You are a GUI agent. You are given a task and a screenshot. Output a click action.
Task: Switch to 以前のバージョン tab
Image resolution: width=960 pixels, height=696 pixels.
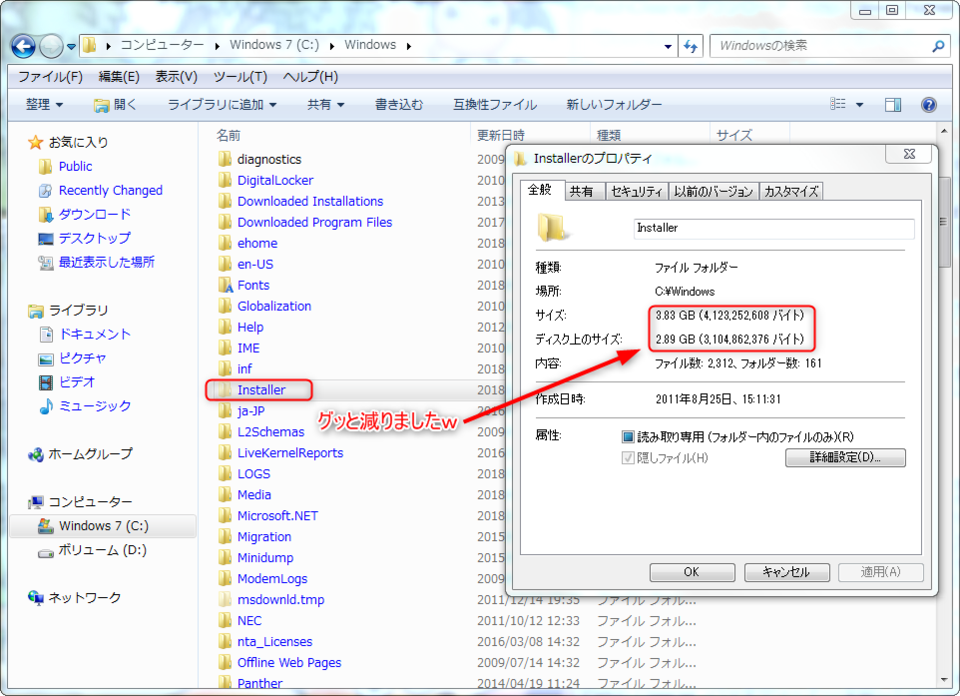click(713, 192)
